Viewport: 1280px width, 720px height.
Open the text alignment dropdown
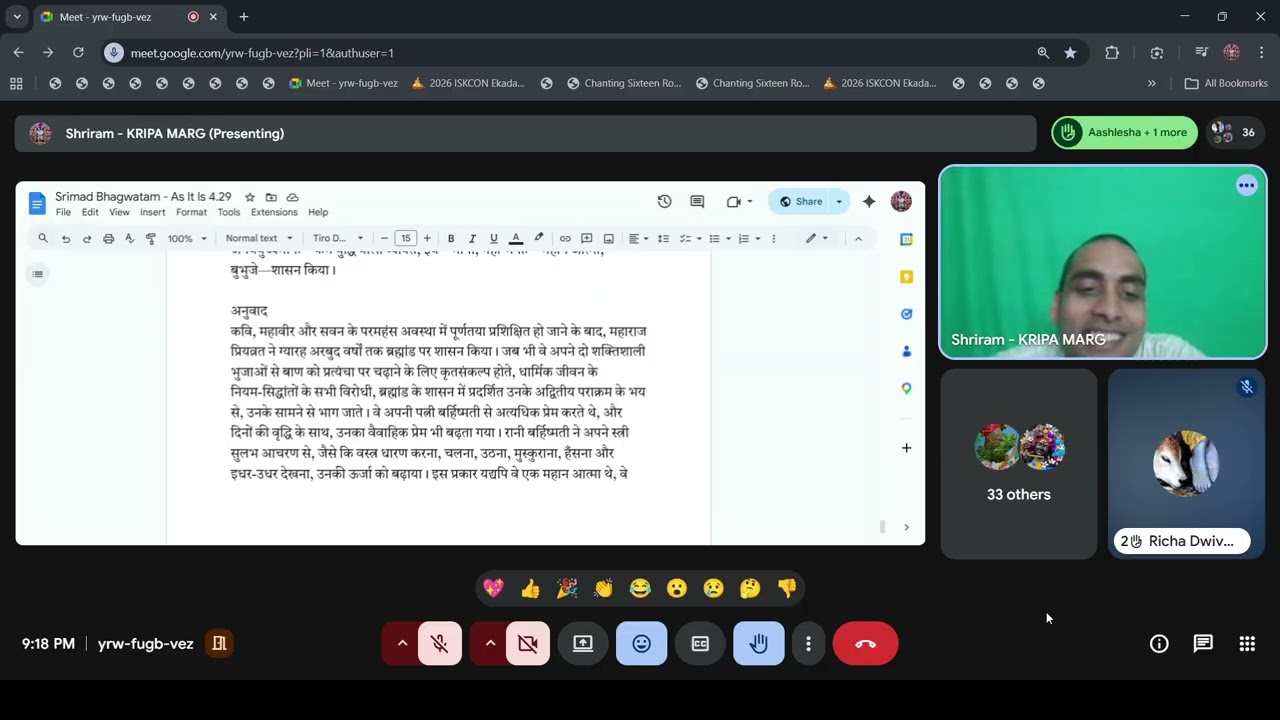click(637, 239)
